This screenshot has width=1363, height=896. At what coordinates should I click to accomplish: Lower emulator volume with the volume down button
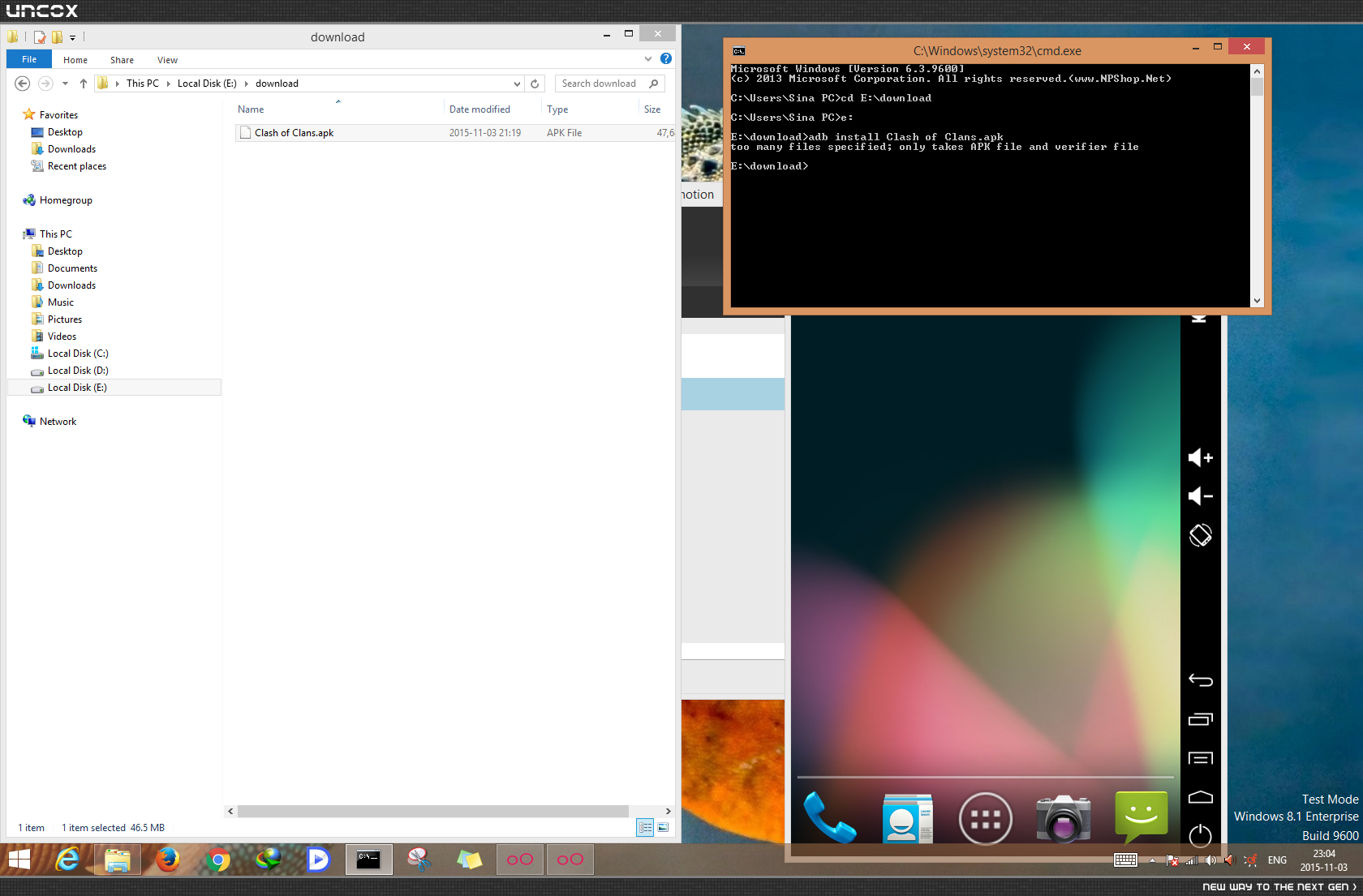[x=1201, y=495]
